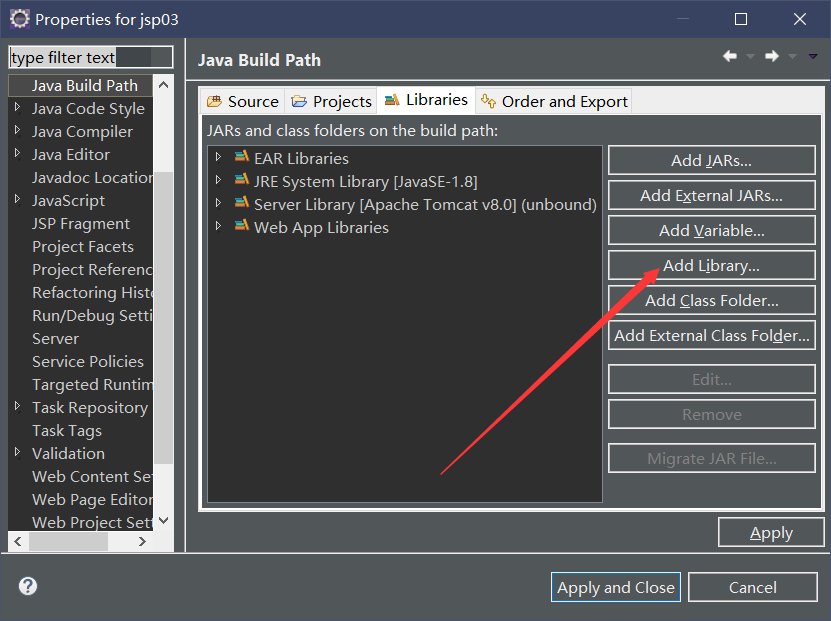Click the Add Library... button

coord(711,265)
